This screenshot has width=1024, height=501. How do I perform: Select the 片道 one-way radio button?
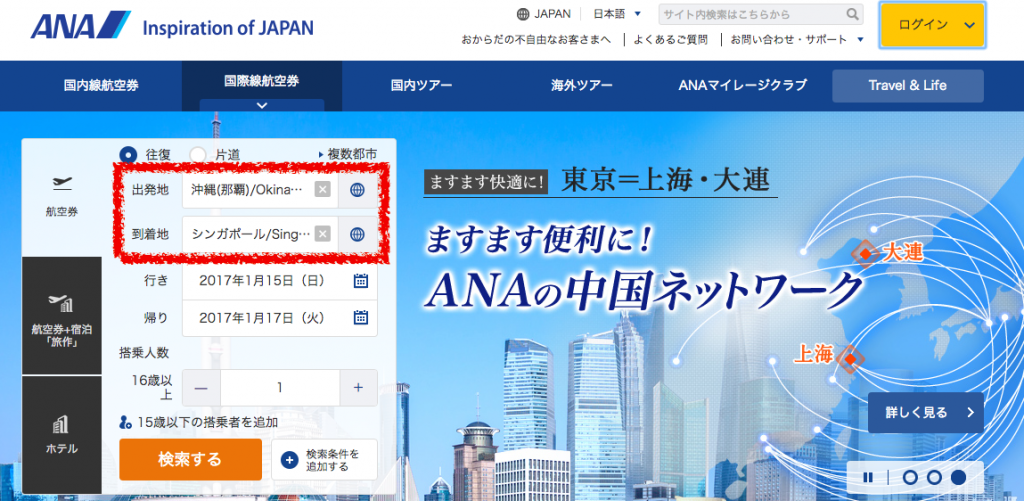[x=198, y=155]
